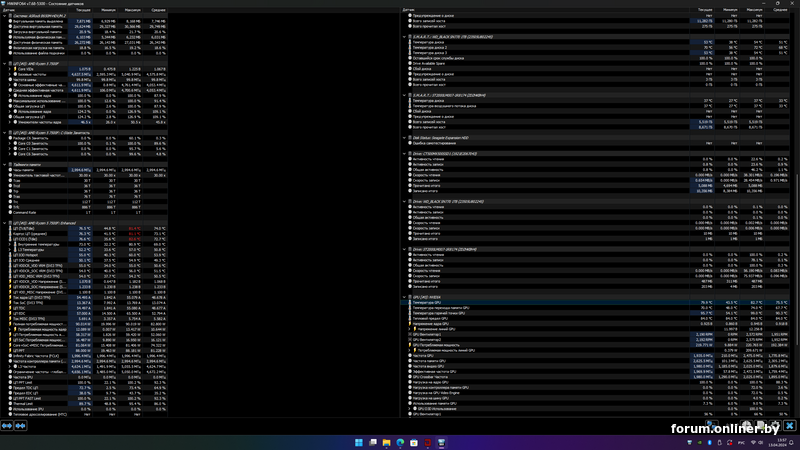Select the Температура диска 2 row
This screenshot has width=800, height=450.
[x=598, y=47]
